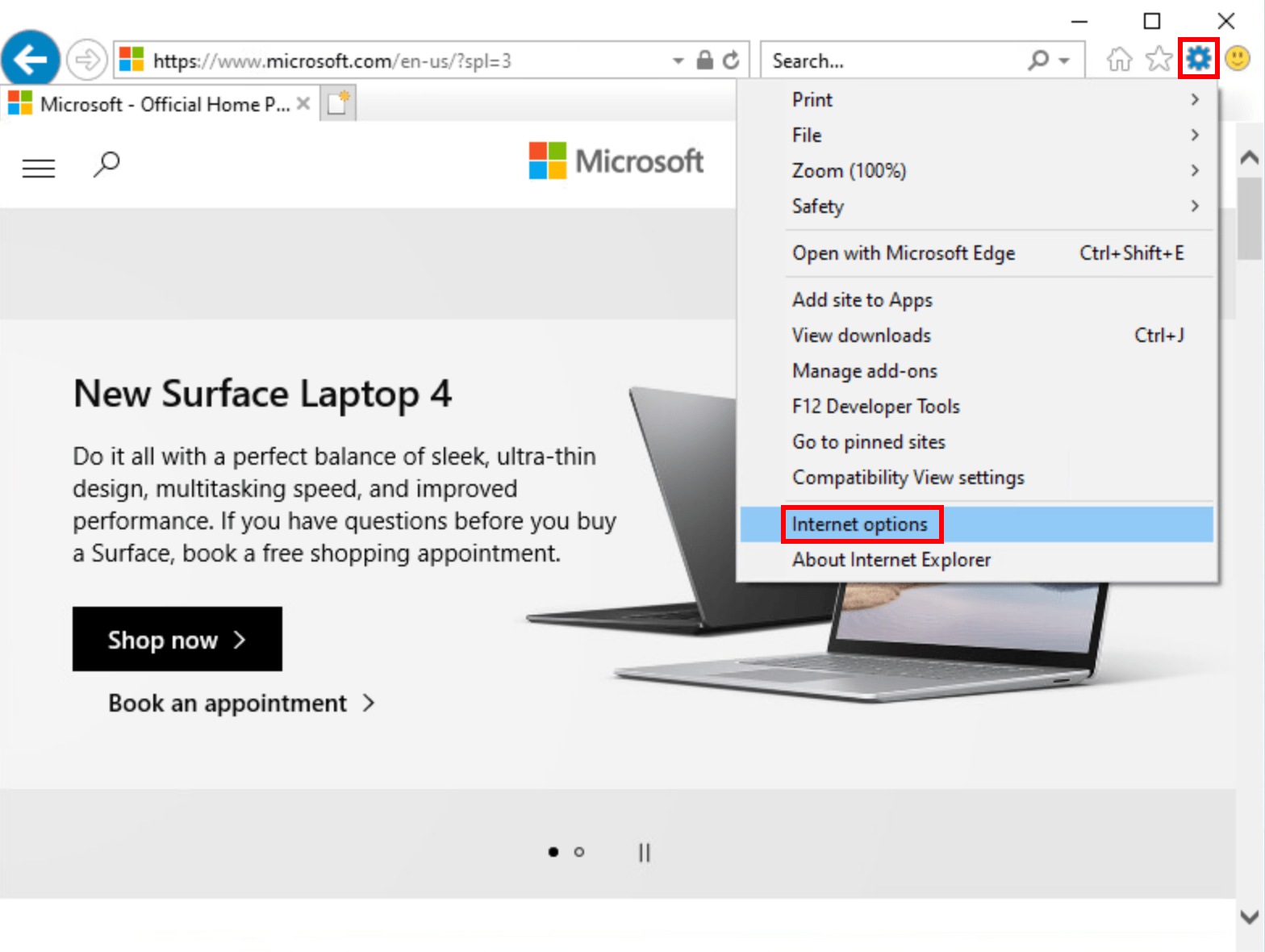
Task: Select About Internet Explorer
Action: pos(976,559)
